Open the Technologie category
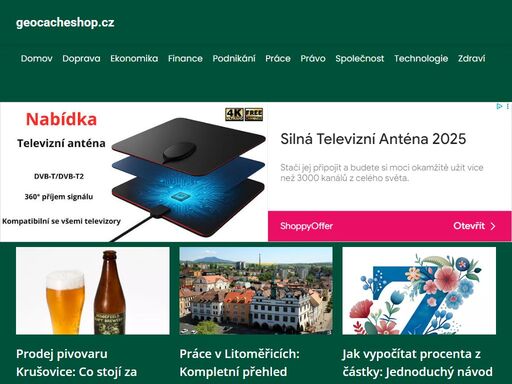Image resolution: width=512 pixels, height=384 pixels. (x=421, y=59)
